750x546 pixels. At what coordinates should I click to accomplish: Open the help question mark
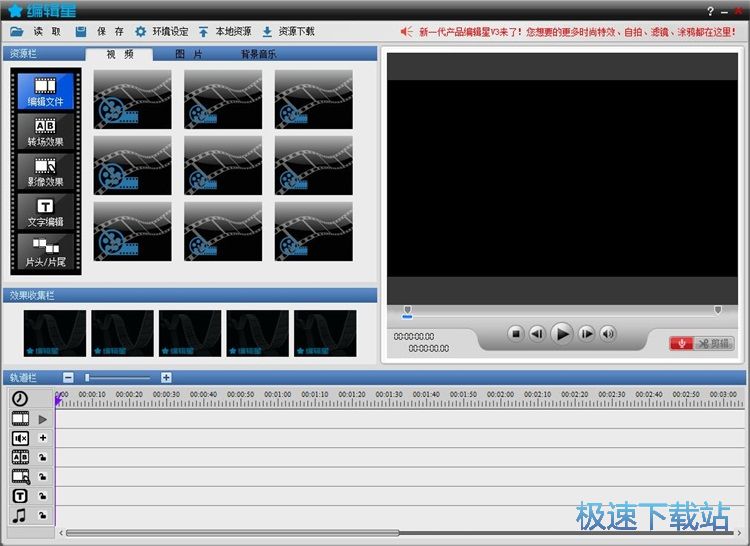tap(710, 11)
